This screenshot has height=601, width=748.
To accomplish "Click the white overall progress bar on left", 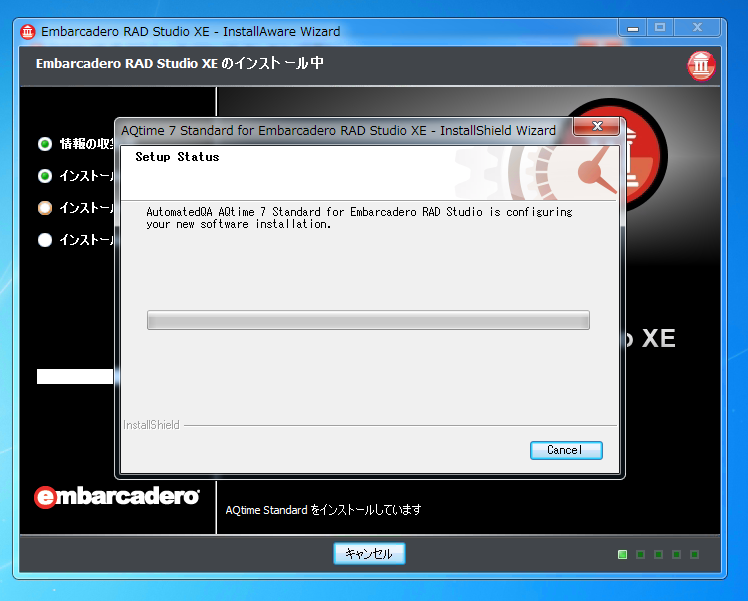I will (x=75, y=376).
